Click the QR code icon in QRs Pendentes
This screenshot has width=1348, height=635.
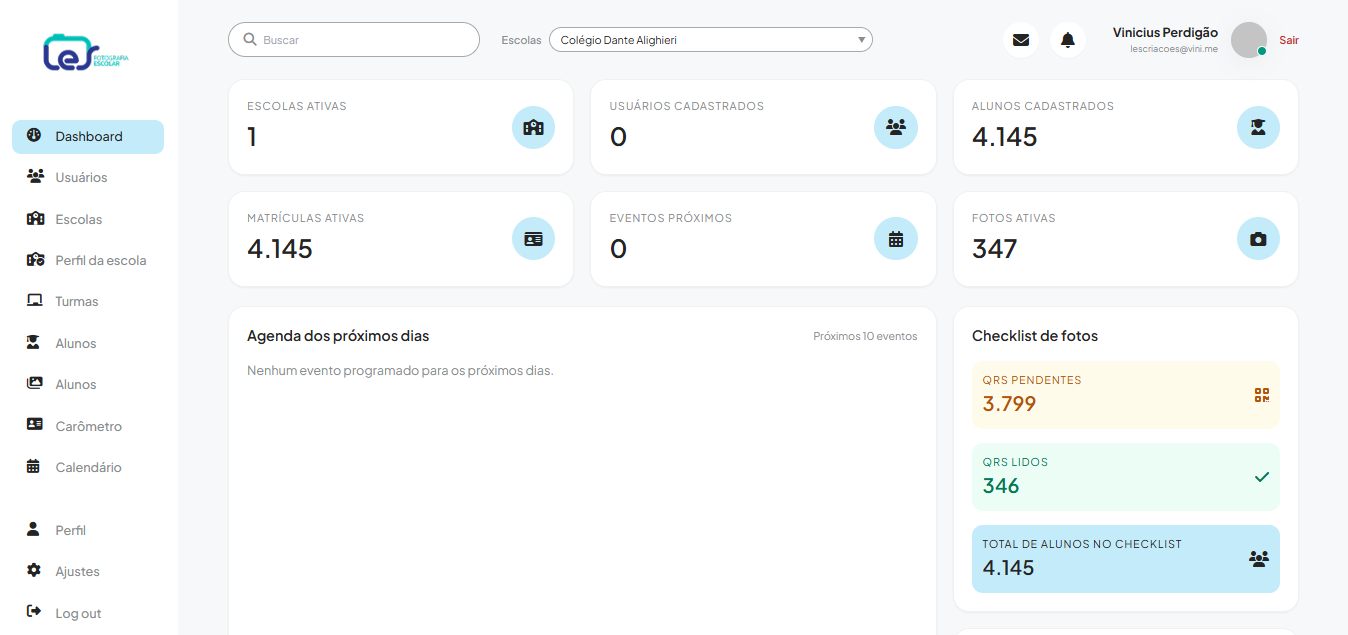click(1261, 395)
